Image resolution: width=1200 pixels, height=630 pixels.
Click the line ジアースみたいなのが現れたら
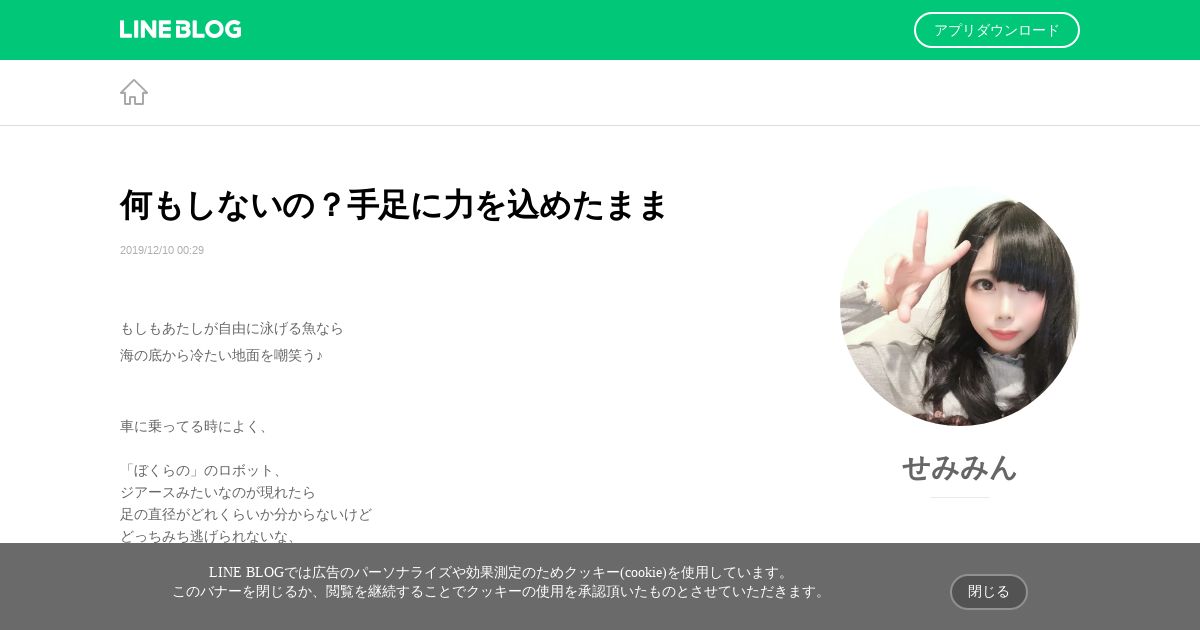click(218, 492)
